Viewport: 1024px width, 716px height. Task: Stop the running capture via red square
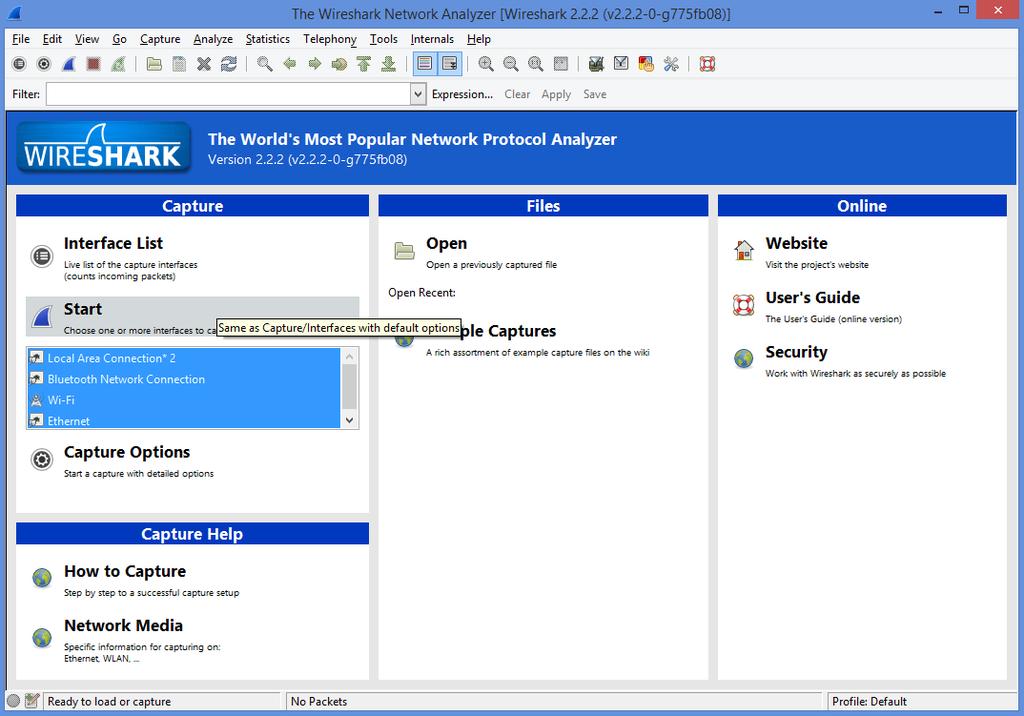click(x=93, y=64)
